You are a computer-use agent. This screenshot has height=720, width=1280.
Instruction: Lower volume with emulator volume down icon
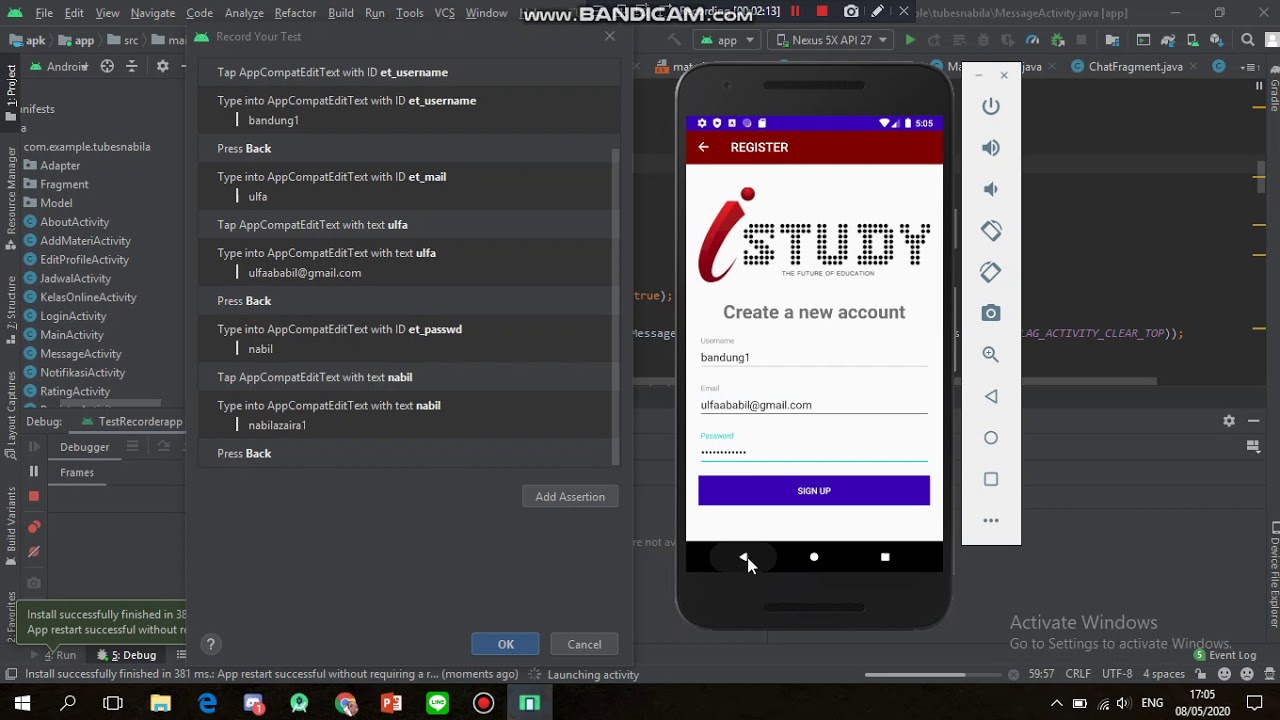[991, 189]
